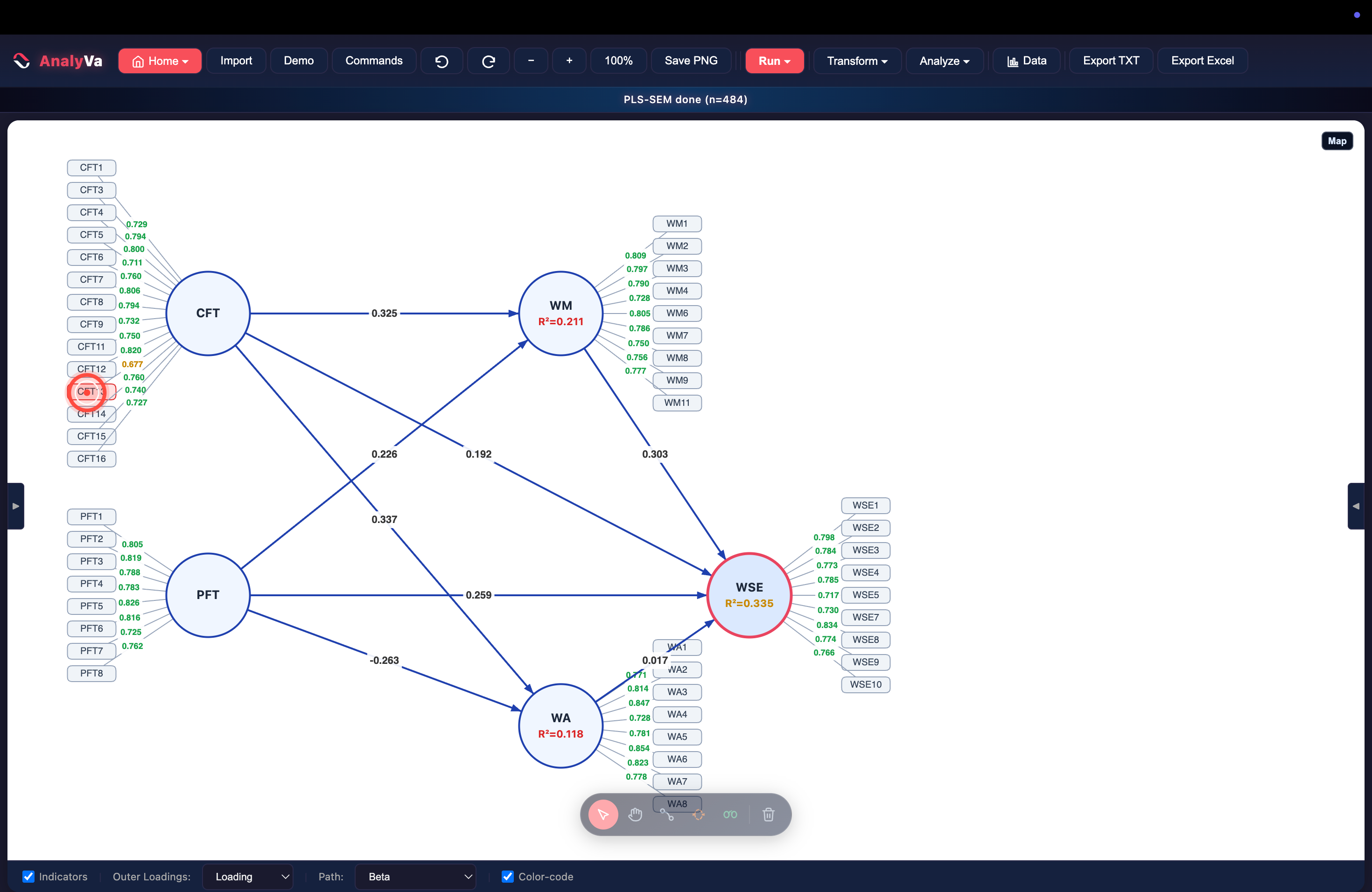Image resolution: width=1372 pixels, height=892 pixels.
Task: Pick the orange dashed-circle latent variable tool
Action: click(699, 814)
